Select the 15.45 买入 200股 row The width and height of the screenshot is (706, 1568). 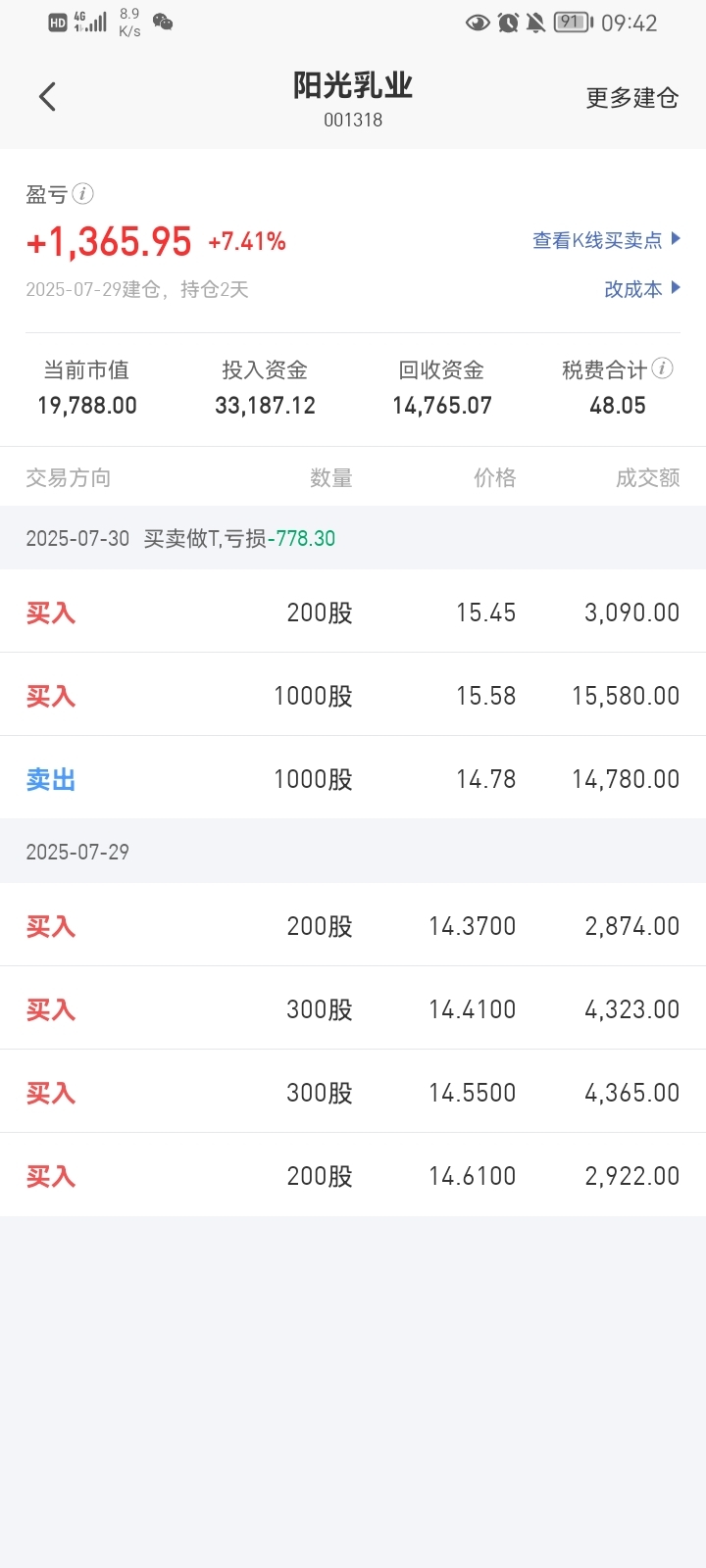353,612
